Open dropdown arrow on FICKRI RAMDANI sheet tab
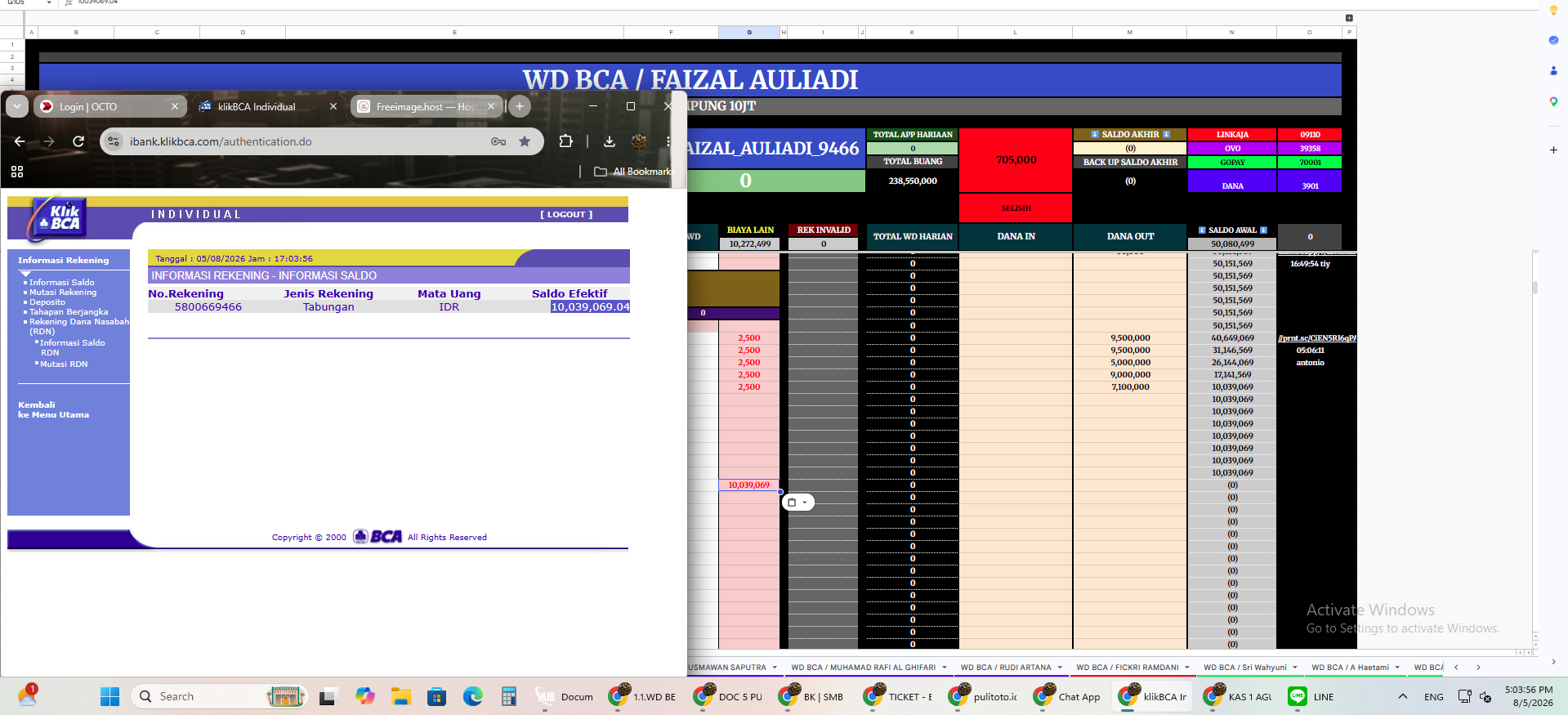Image resolution: width=1568 pixels, height=715 pixels. [x=1187, y=668]
